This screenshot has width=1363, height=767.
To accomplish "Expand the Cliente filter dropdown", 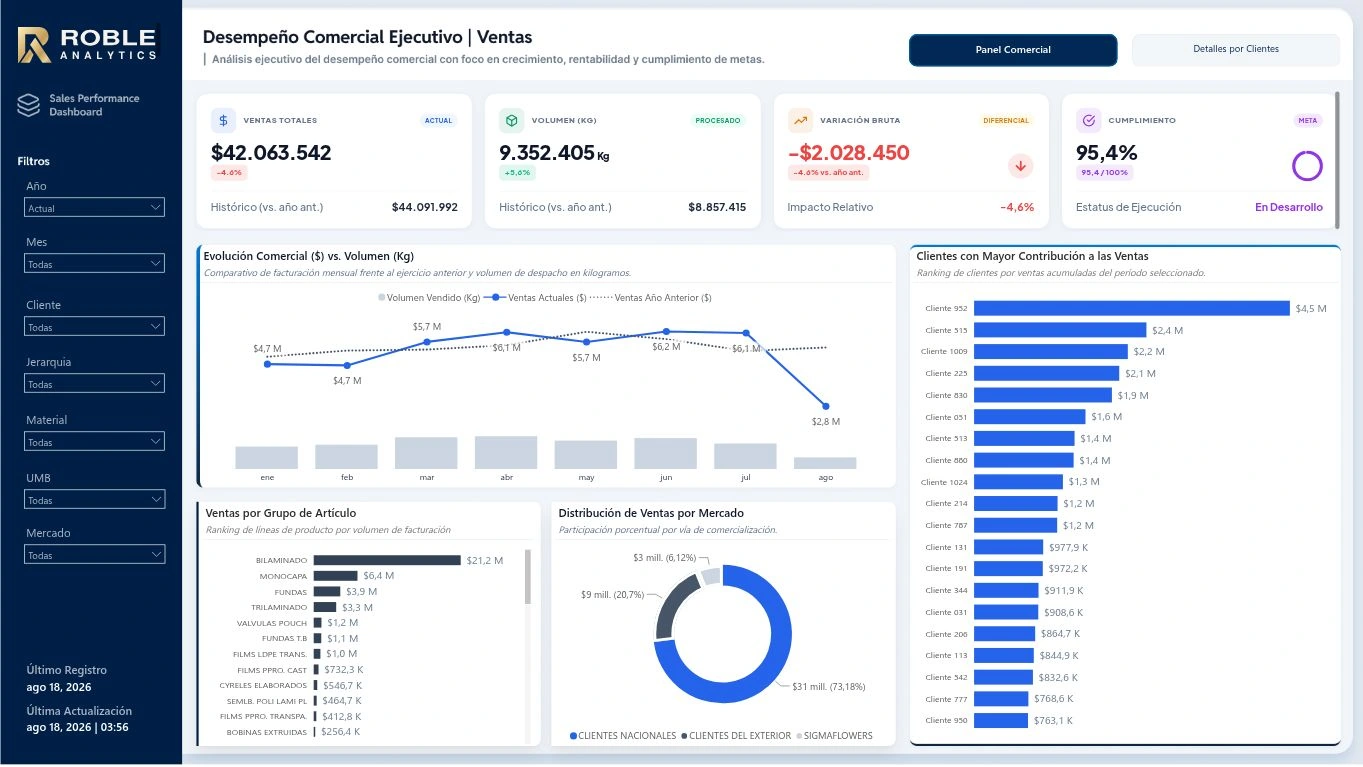I will click(94, 327).
